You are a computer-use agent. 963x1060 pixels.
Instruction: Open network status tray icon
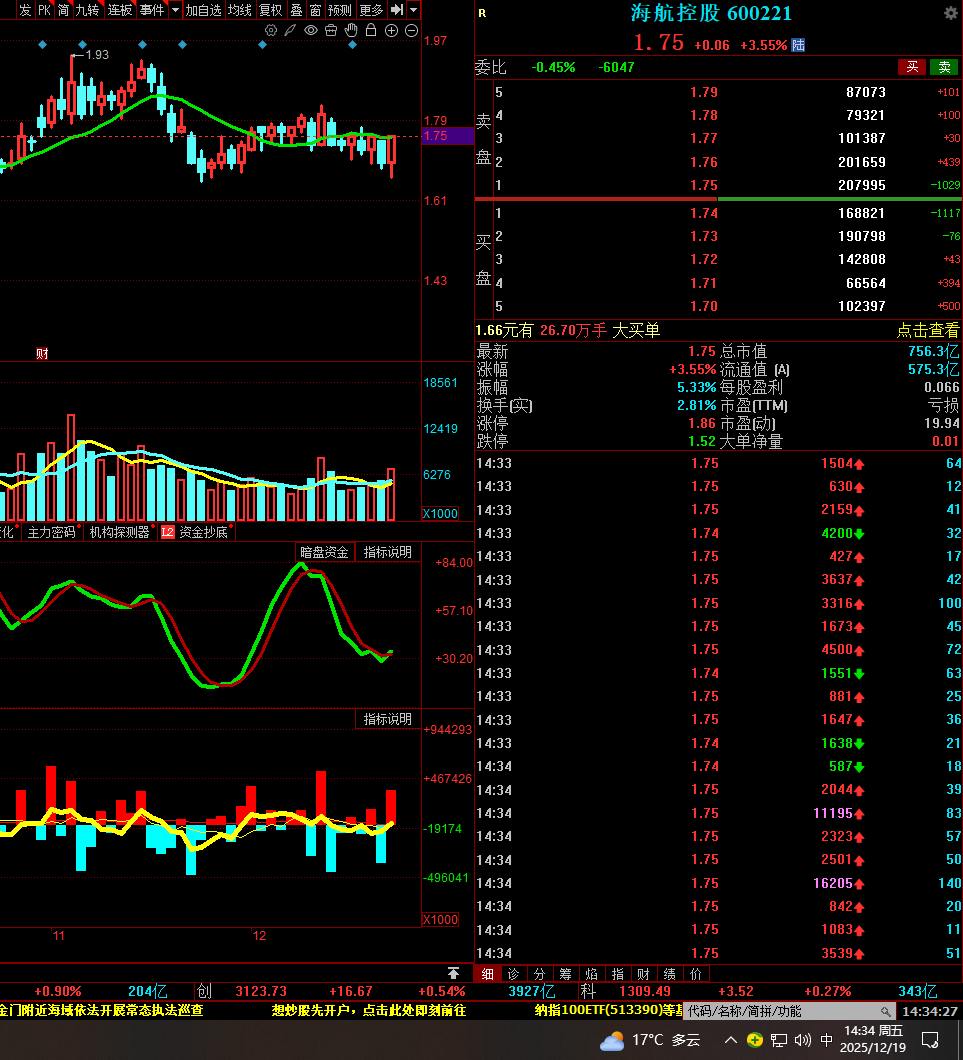click(779, 1040)
